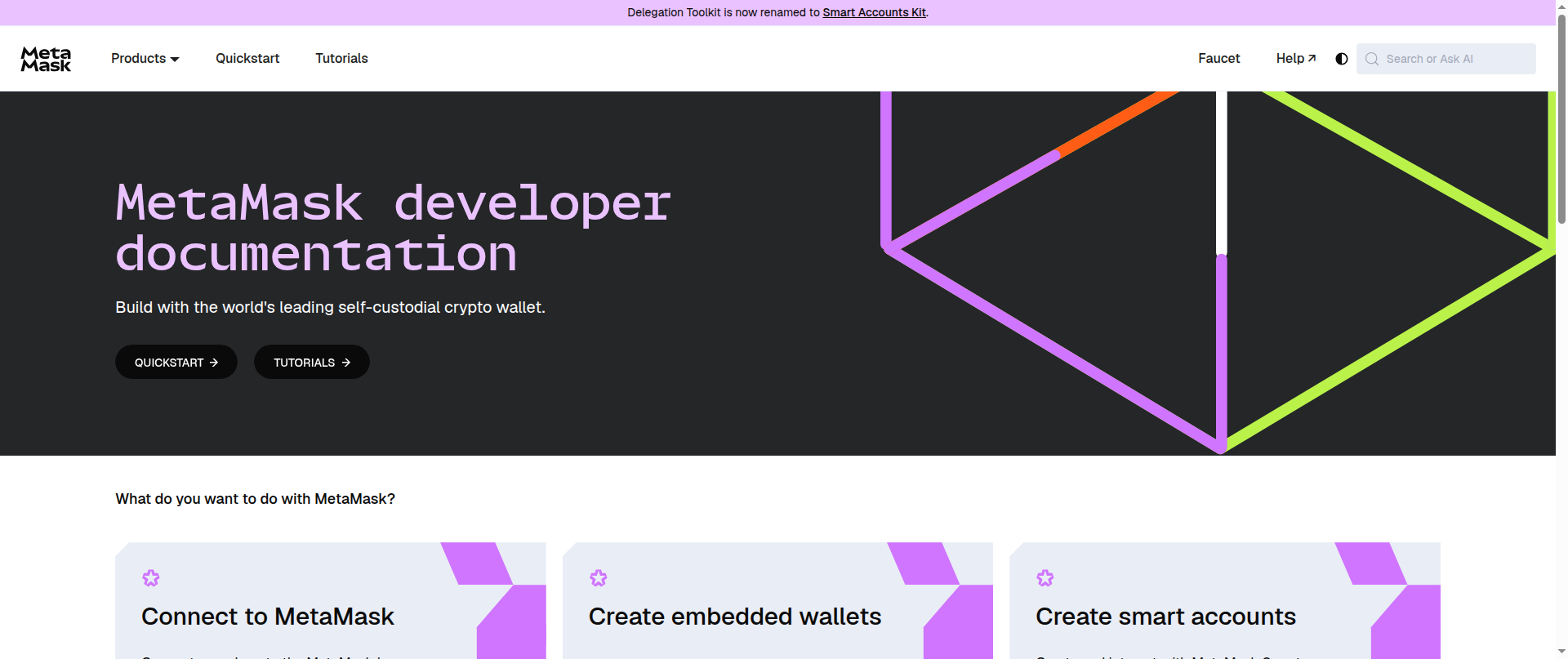The width and height of the screenshot is (1568, 659).
Task: Click the star icon on Connect to MetaMask card
Action: click(151, 578)
